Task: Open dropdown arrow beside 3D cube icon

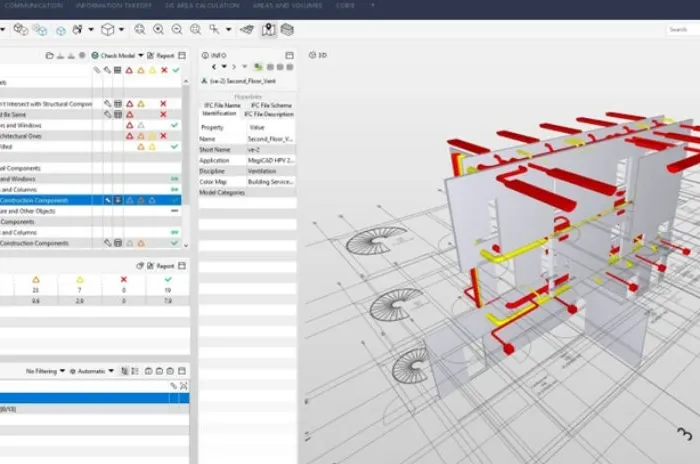Action: coord(121,30)
